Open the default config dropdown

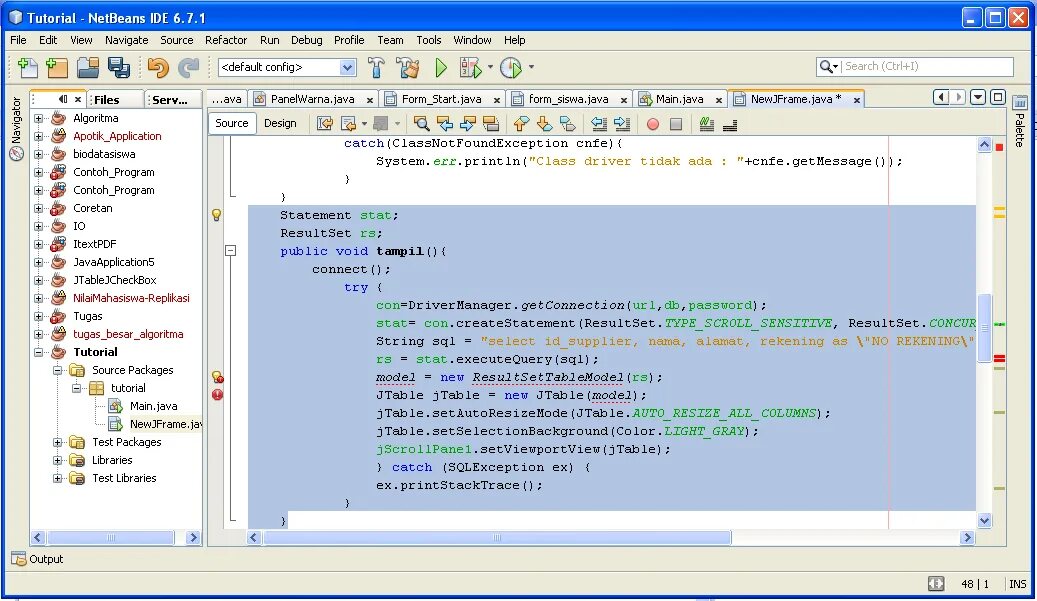click(x=347, y=67)
